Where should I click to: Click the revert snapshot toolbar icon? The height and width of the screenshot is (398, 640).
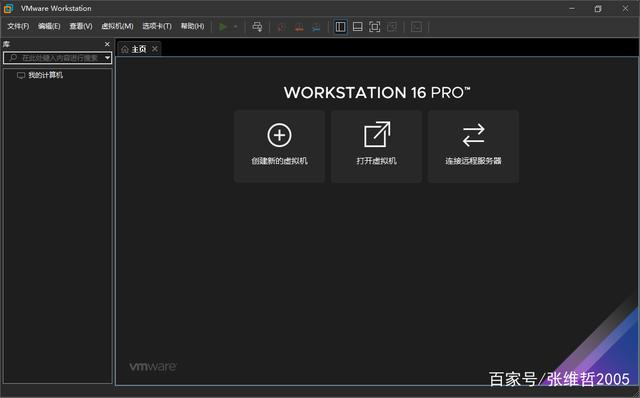pyautogui.click(x=299, y=27)
